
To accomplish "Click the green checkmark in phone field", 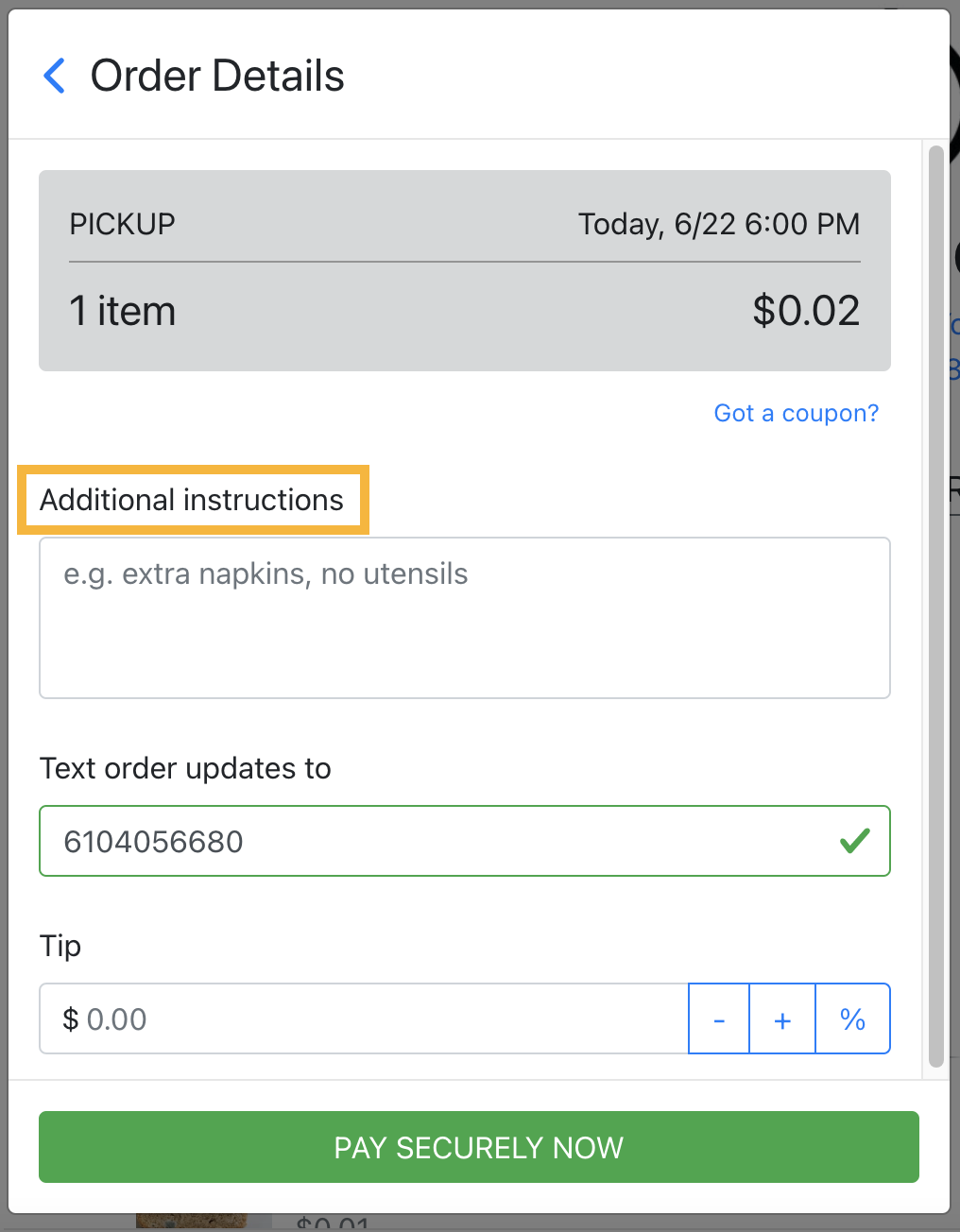I will (x=854, y=841).
